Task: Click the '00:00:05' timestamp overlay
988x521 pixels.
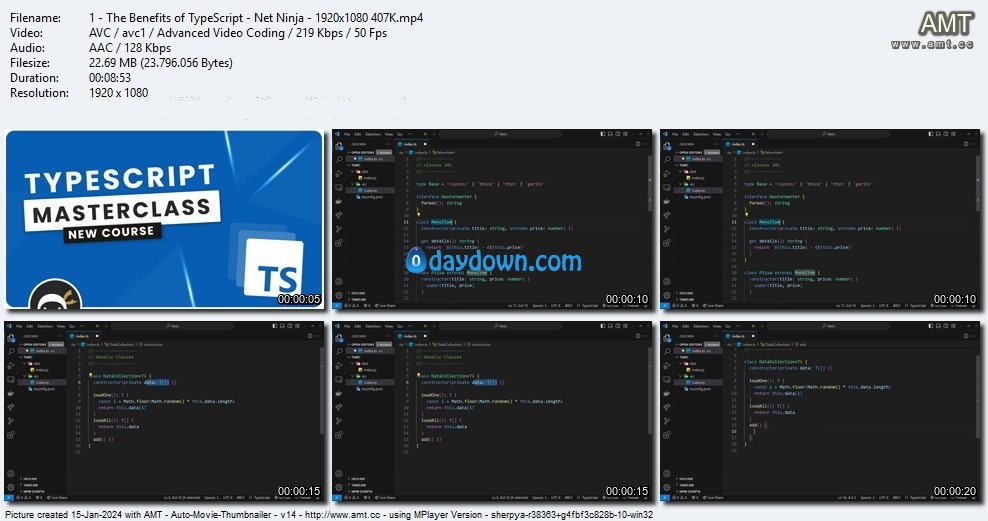Action: click(299, 299)
